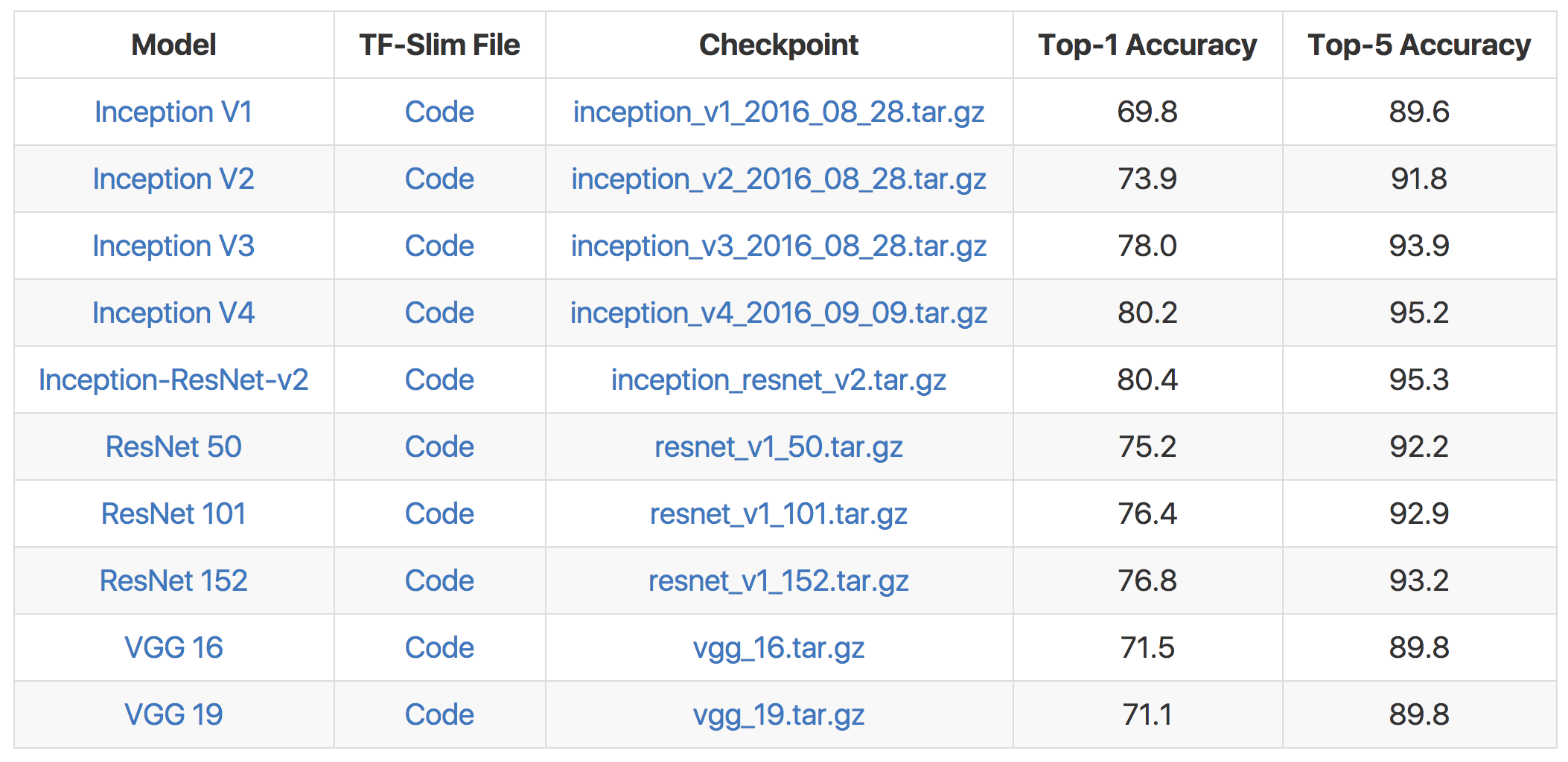Click the Top-1 Accuracy column header
The width and height of the screenshot is (1568, 762).
pos(1147,45)
